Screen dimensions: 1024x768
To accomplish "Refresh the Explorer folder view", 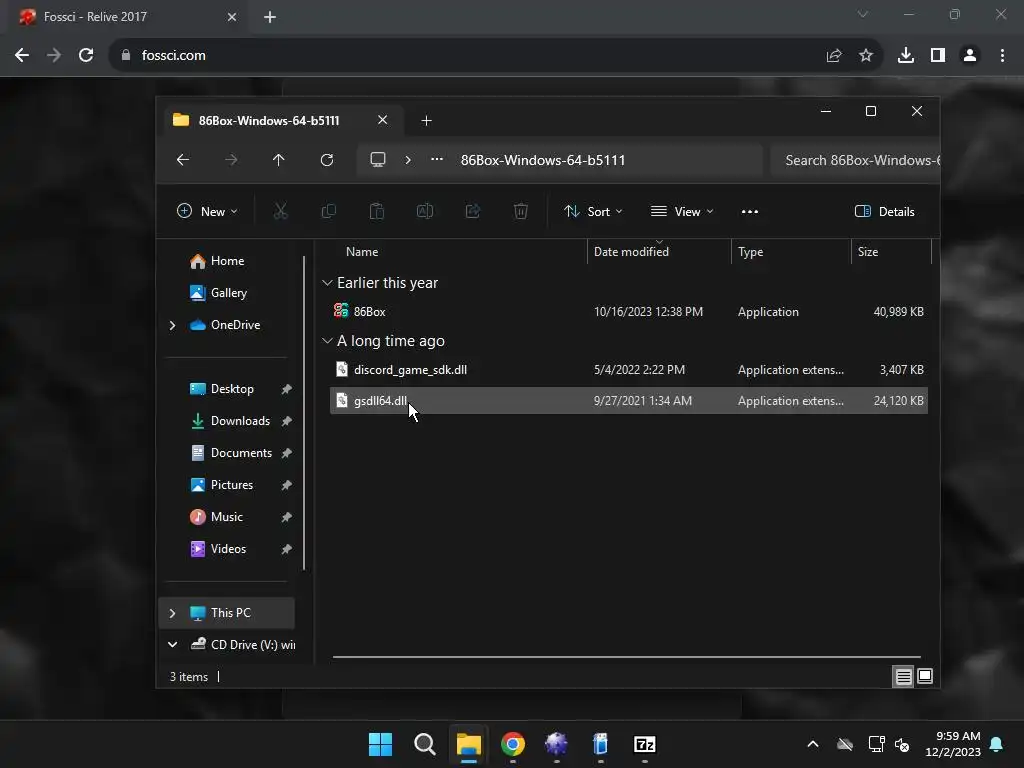I will pos(327,160).
